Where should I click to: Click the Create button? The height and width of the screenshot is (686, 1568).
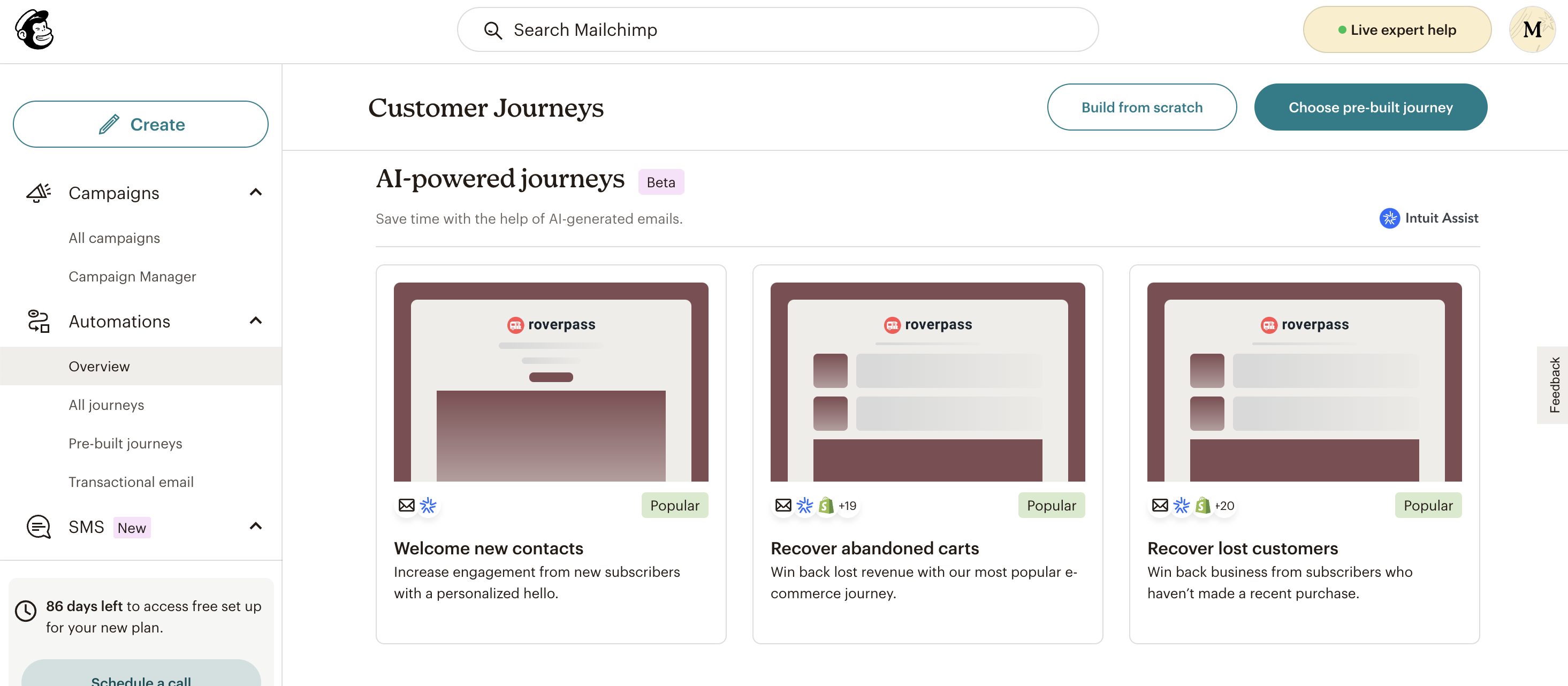(x=141, y=124)
